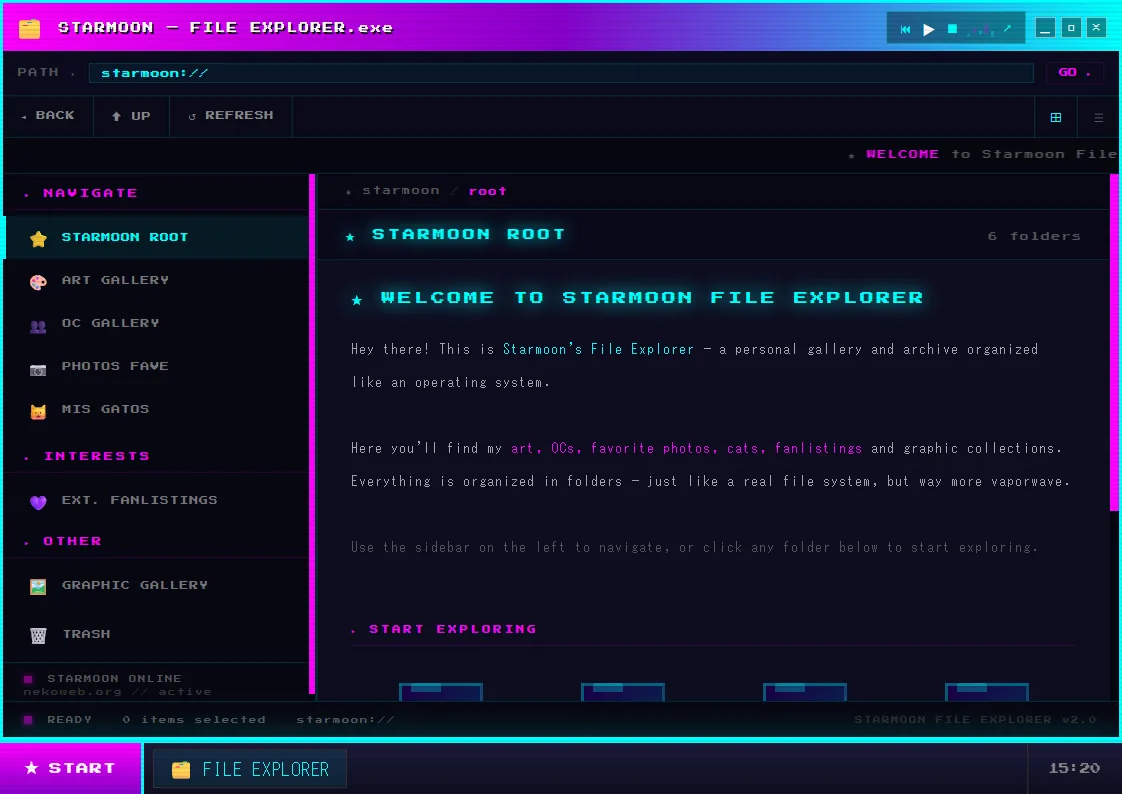Image resolution: width=1122 pixels, height=794 pixels.
Task: Start music with the play button
Action: pos(929,29)
